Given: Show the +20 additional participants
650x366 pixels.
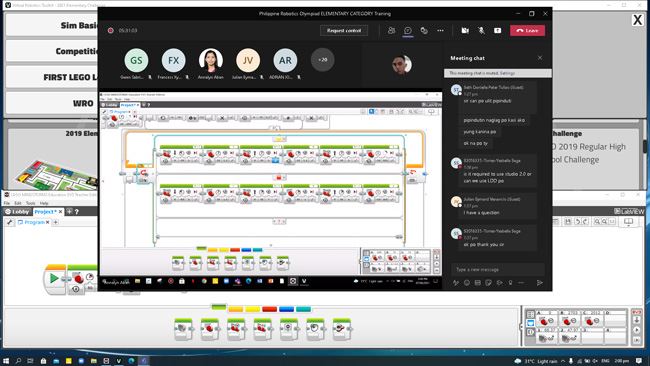Looking at the screenshot, I should (323, 60).
